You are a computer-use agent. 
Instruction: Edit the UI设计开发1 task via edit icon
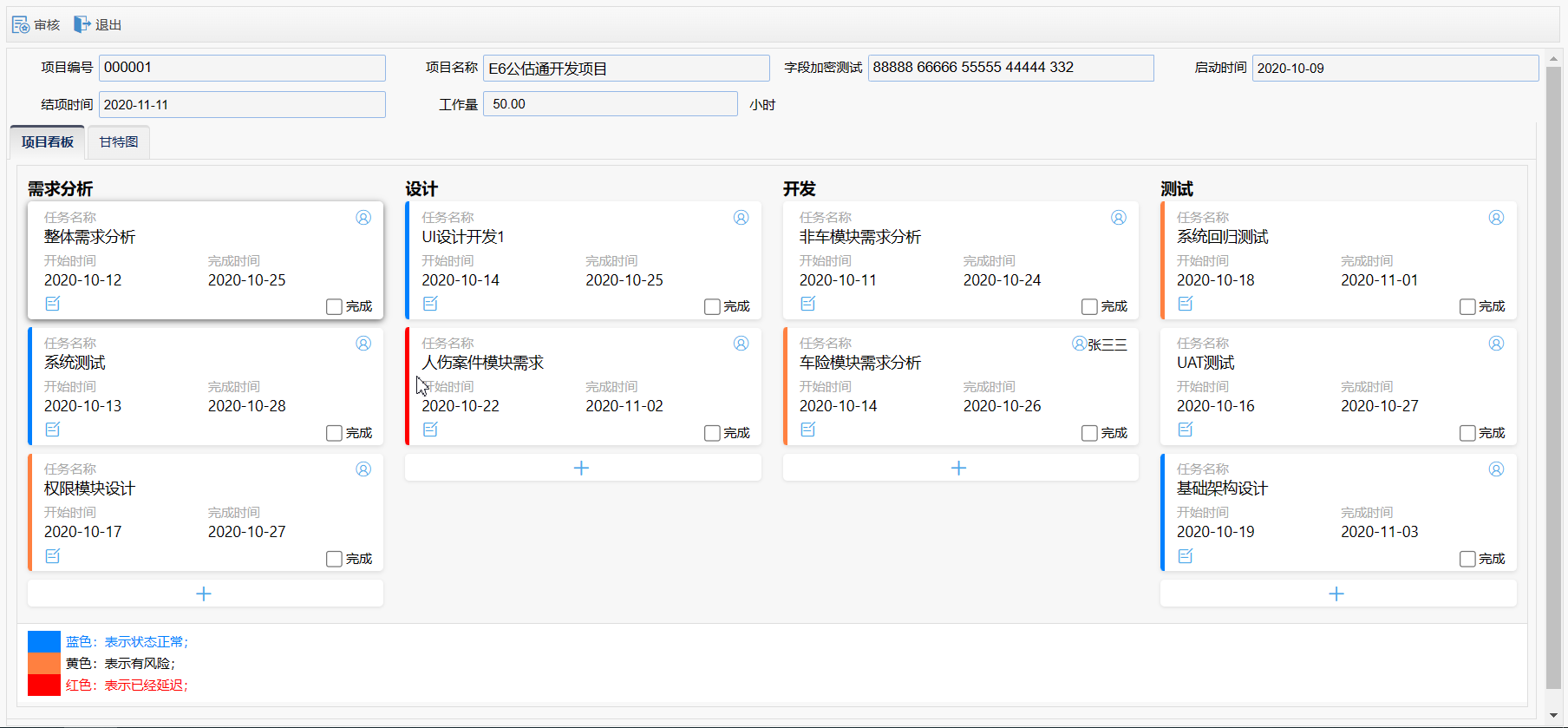(x=430, y=304)
